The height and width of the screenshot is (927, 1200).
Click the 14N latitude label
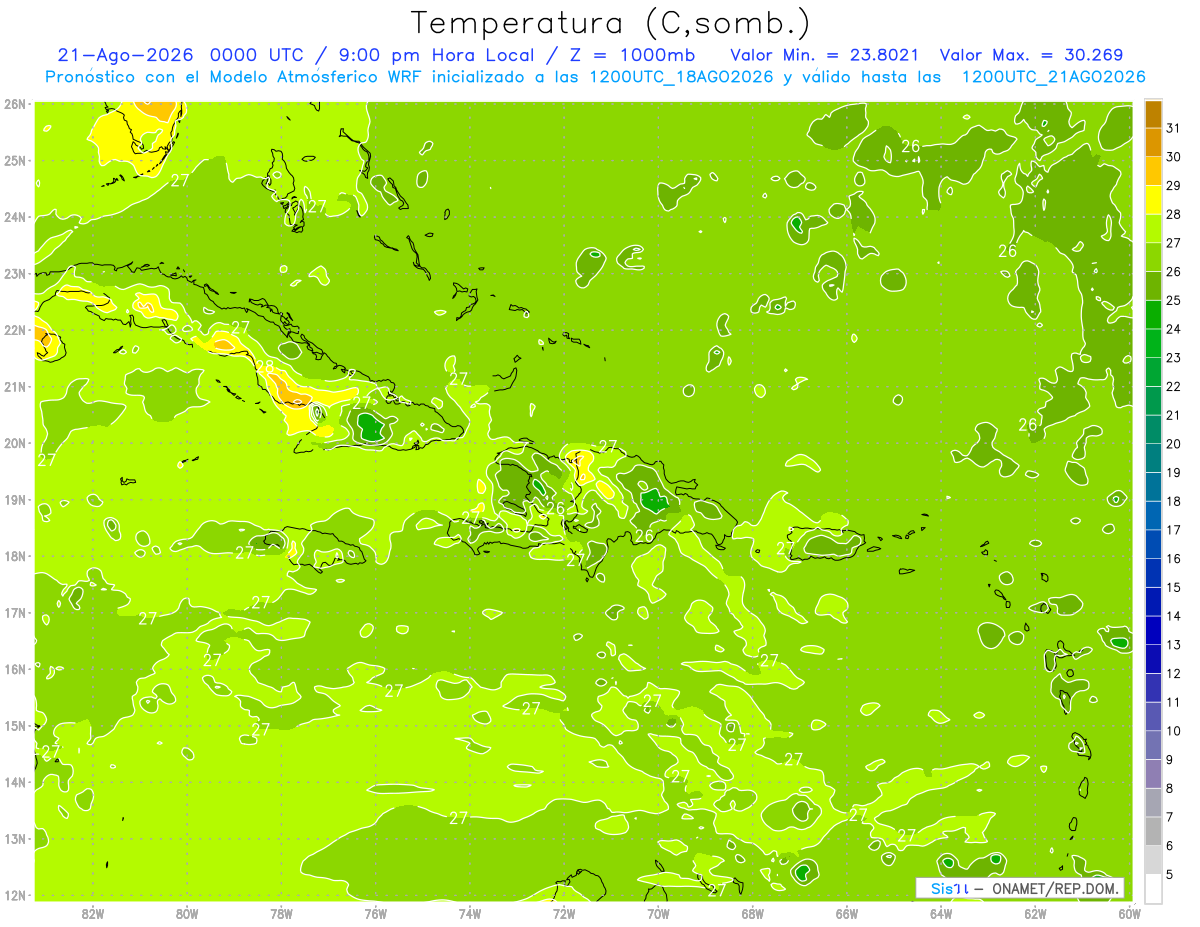pyautogui.click(x=15, y=782)
